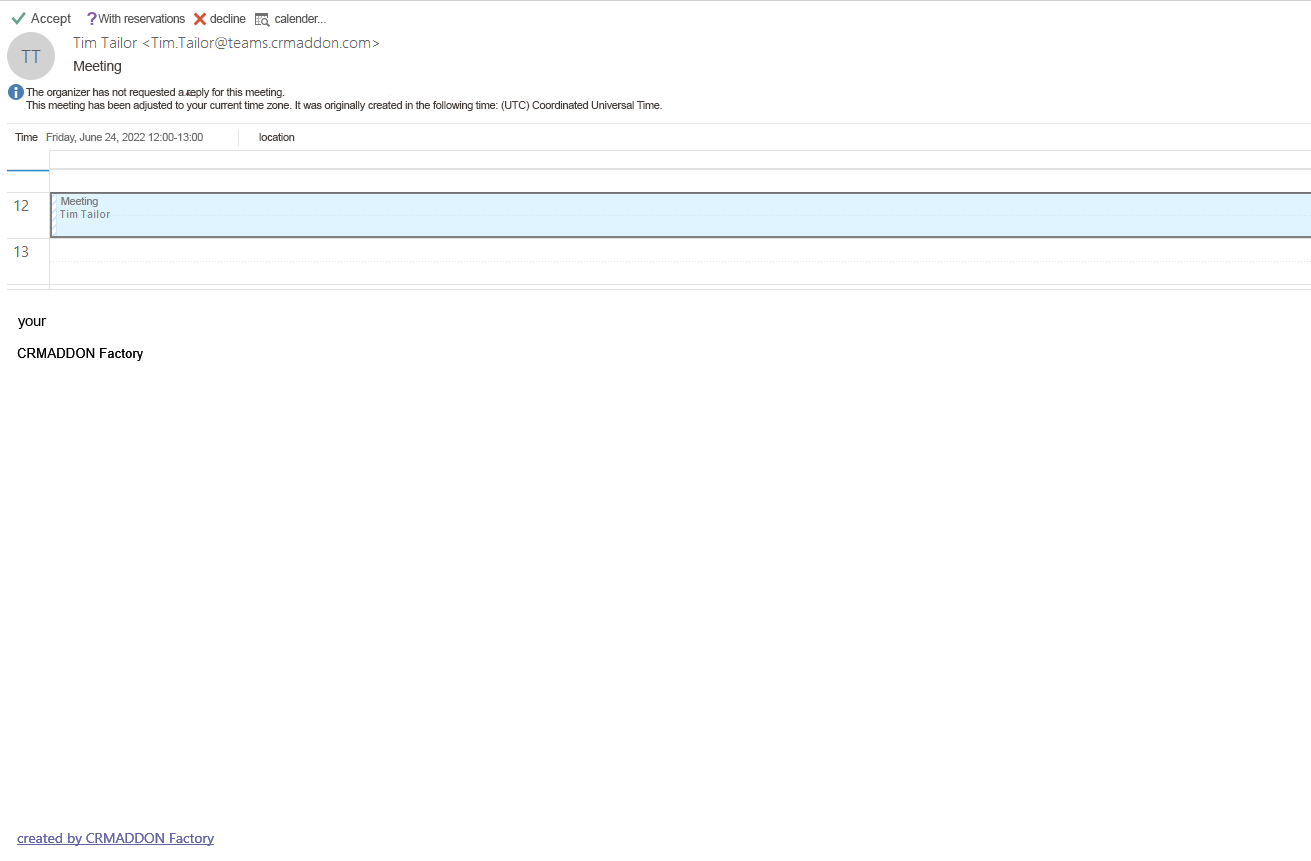Screen dimensions: 1311x861
Task: Select Tim Tailor's TT avatar circle
Action: click(x=30, y=56)
